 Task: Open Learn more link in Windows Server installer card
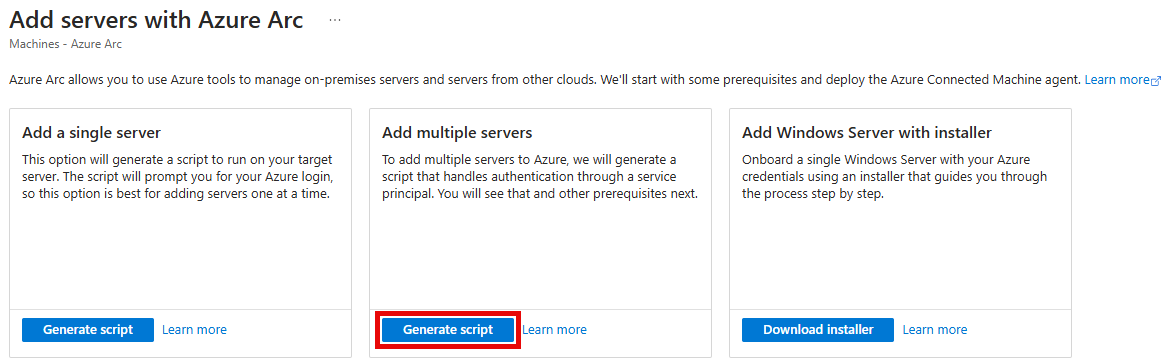pyautogui.click(x=935, y=330)
